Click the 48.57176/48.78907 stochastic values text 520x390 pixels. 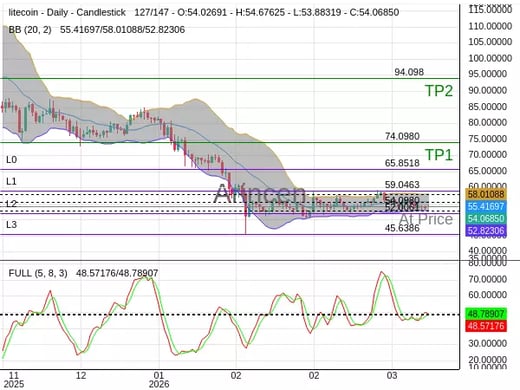pyautogui.click(x=117, y=274)
